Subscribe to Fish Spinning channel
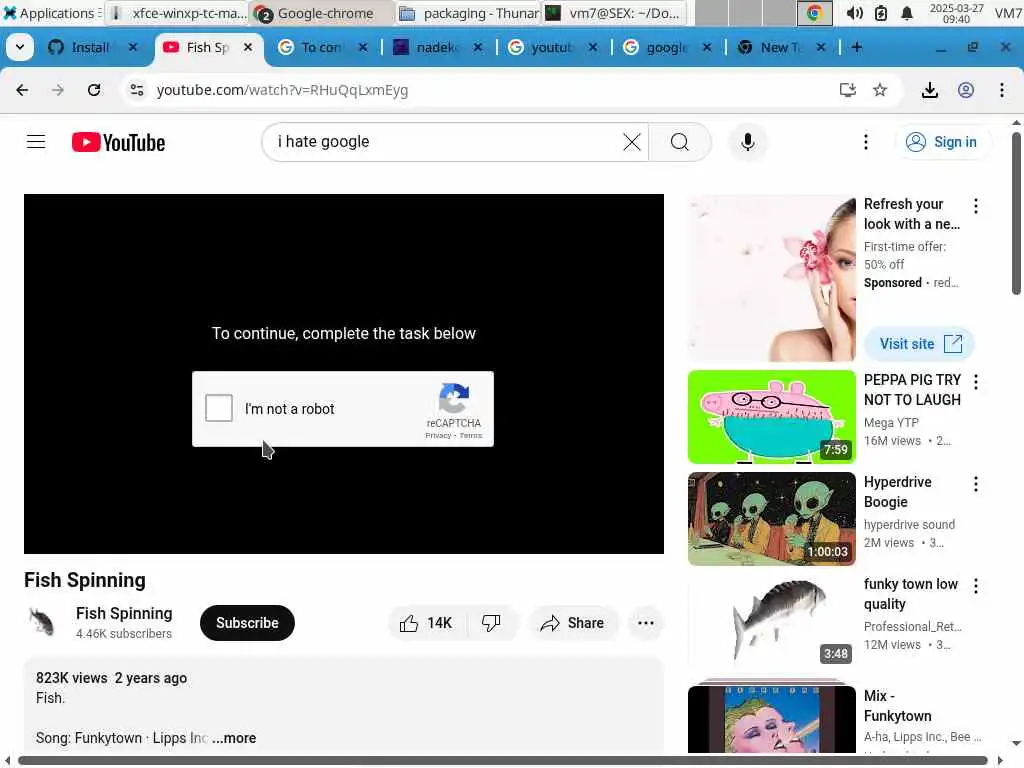The width and height of the screenshot is (1024, 768). pyautogui.click(x=248, y=623)
